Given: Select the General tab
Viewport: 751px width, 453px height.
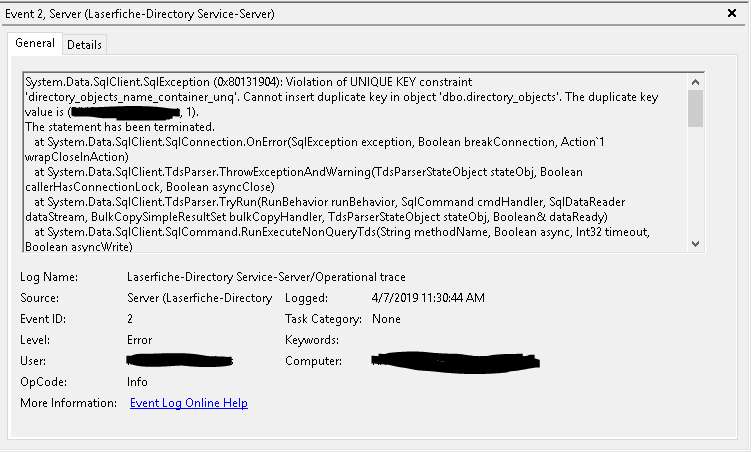Looking at the screenshot, I should [x=34, y=43].
